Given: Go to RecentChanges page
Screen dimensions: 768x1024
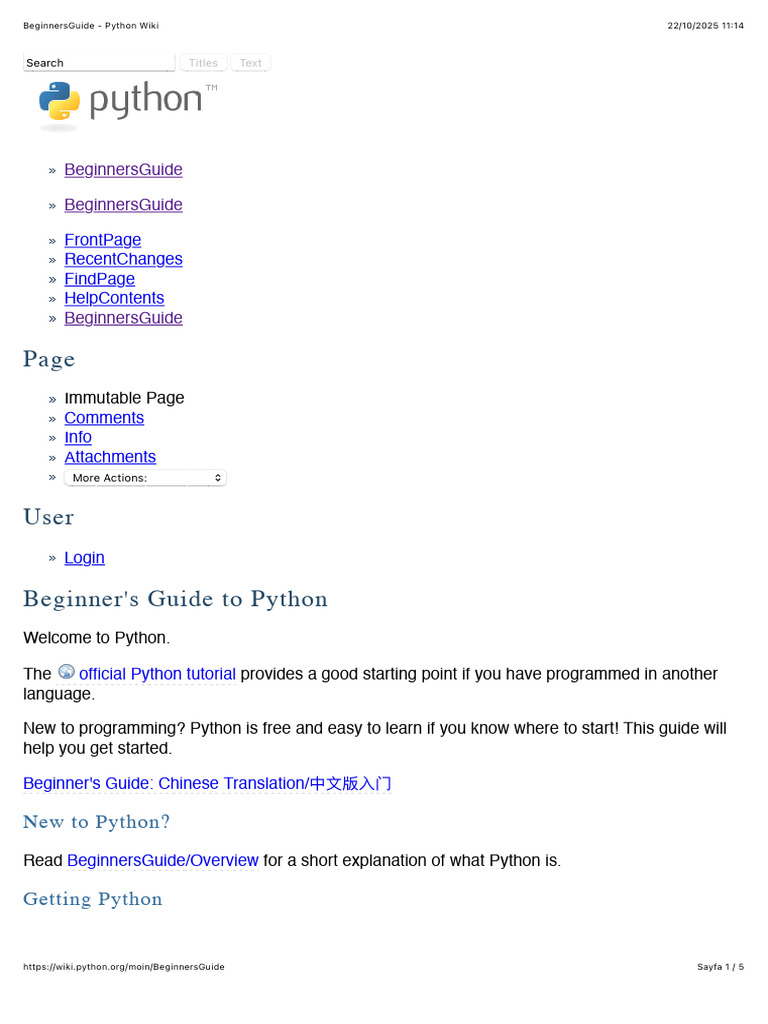Looking at the screenshot, I should 123,259.
